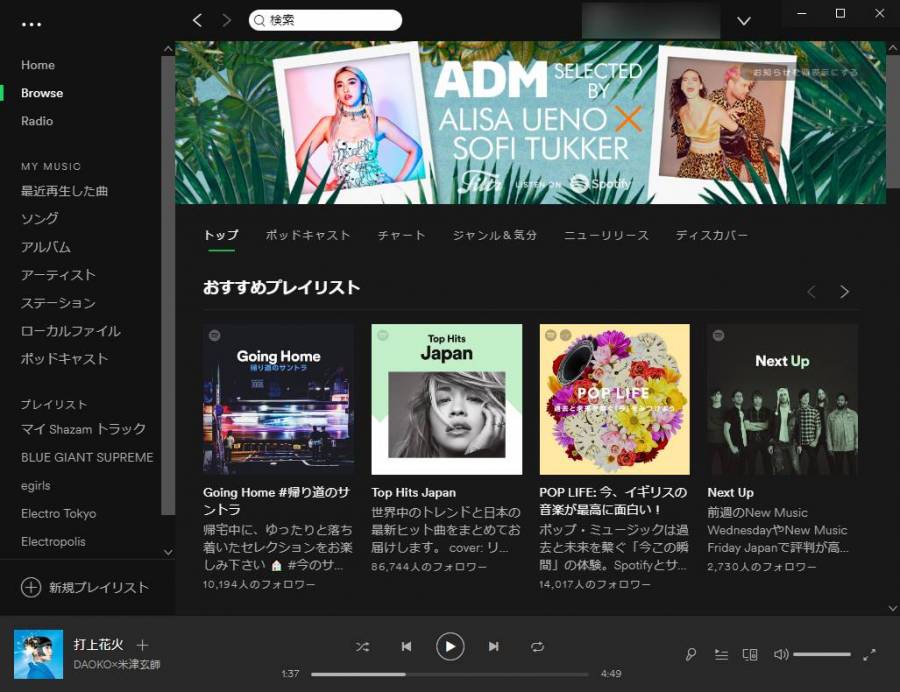Play the current song

pyautogui.click(x=450, y=647)
